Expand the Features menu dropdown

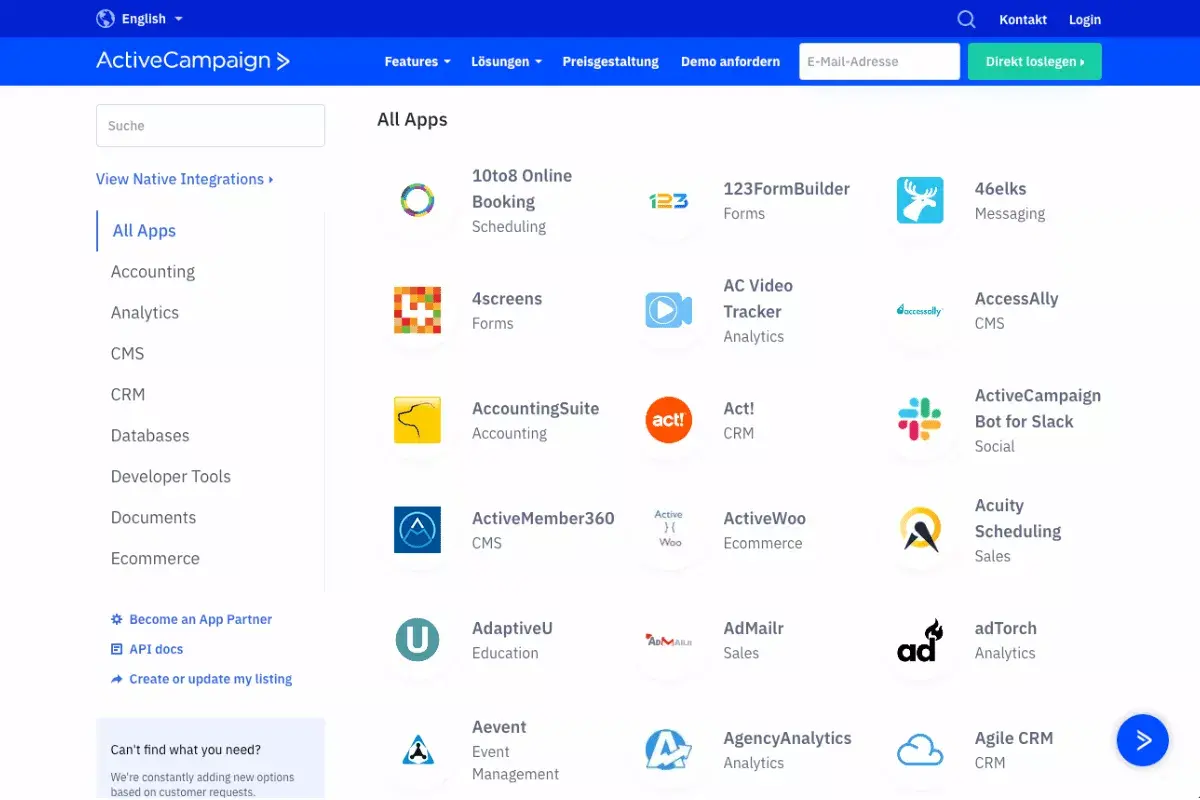[x=417, y=61]
